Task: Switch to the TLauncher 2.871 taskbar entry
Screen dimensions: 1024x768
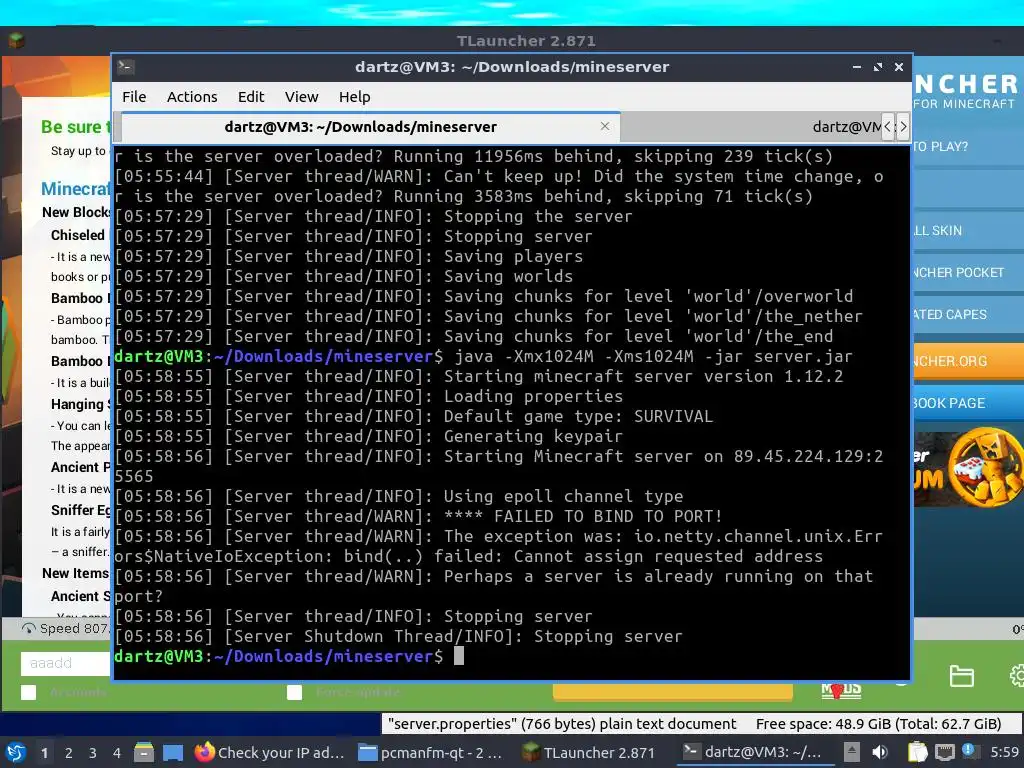Action: tap(588, 752)
